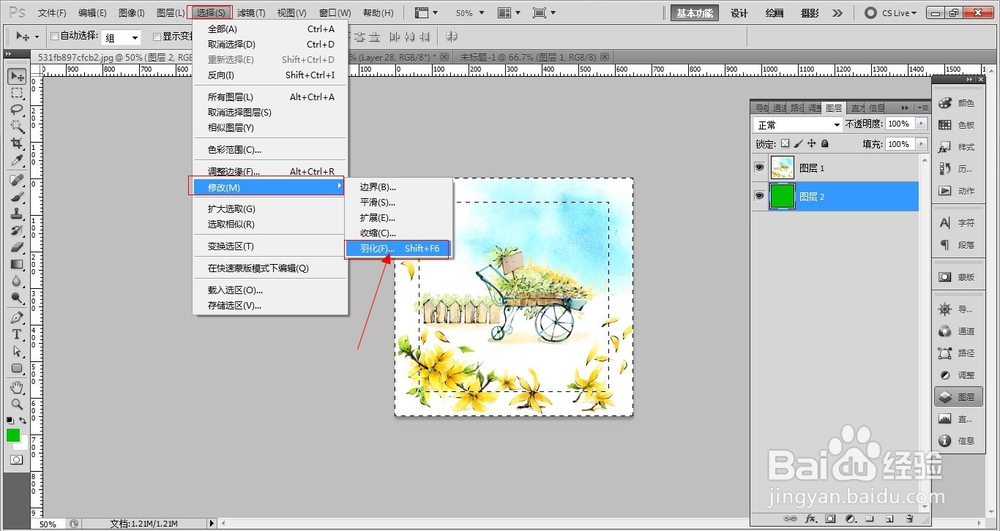Open the 填充 fill slider arrow

pos(921,144)
